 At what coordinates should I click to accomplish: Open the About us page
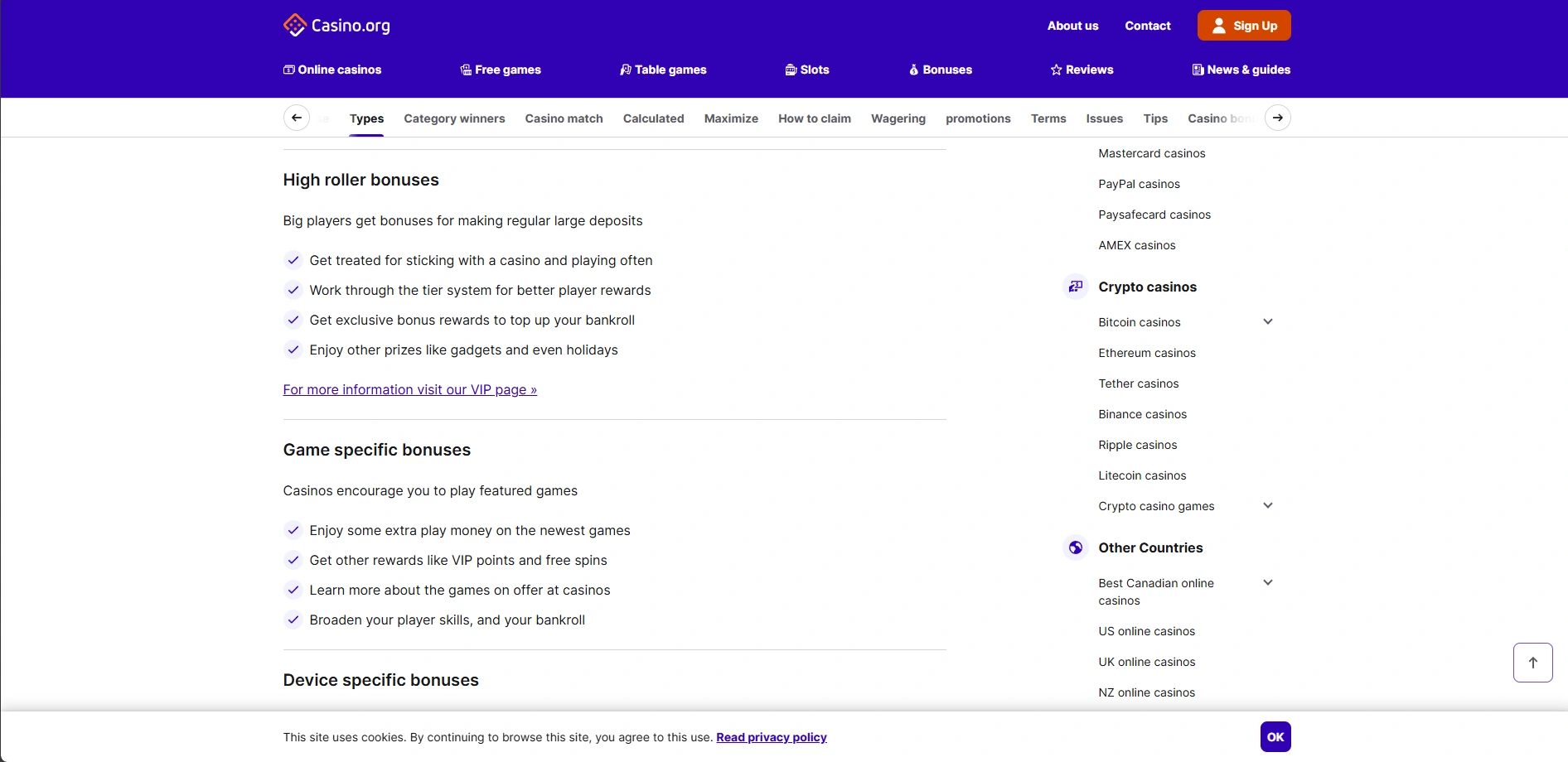point(1072,26)
